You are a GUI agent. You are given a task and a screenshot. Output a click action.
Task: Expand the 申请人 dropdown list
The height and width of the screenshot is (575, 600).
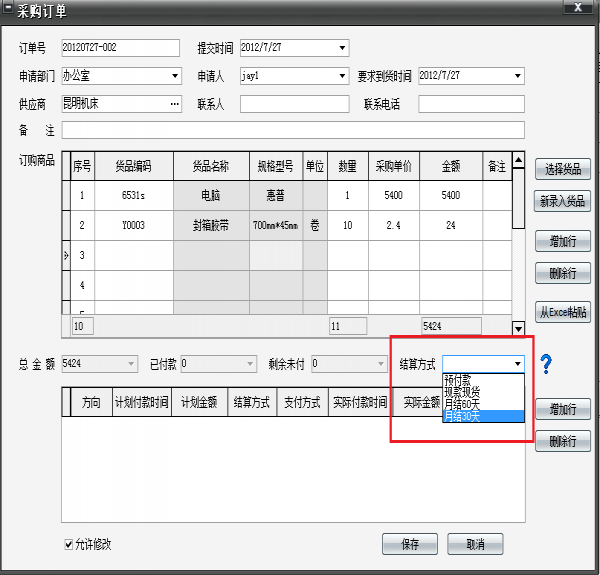coord(343,75)
